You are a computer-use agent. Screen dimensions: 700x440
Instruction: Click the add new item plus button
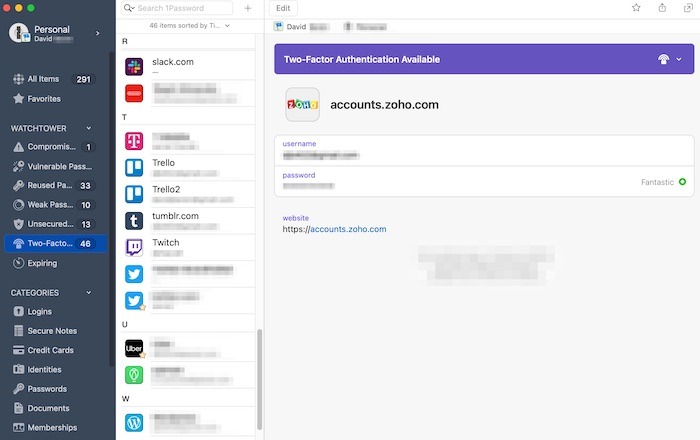click(247, 8)
